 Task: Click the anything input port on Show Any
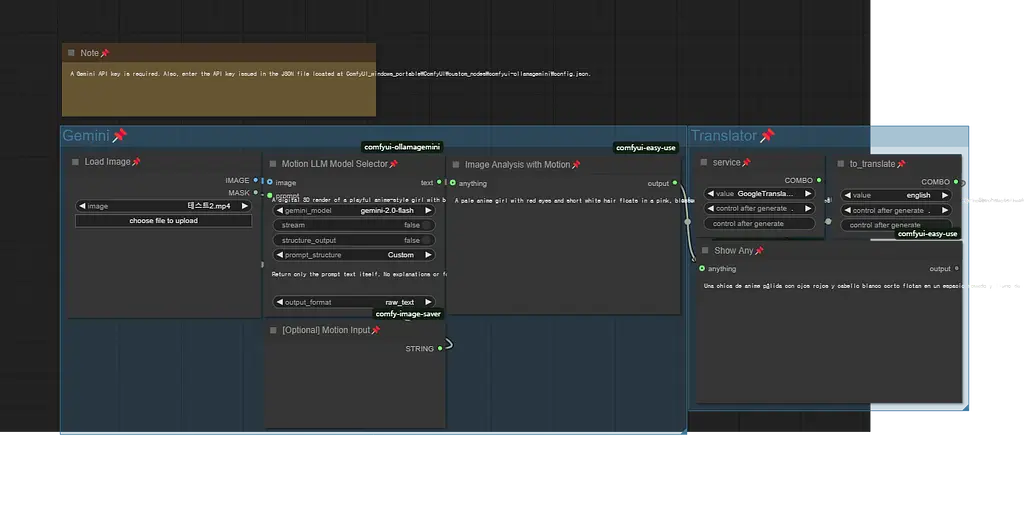(702, 268)
